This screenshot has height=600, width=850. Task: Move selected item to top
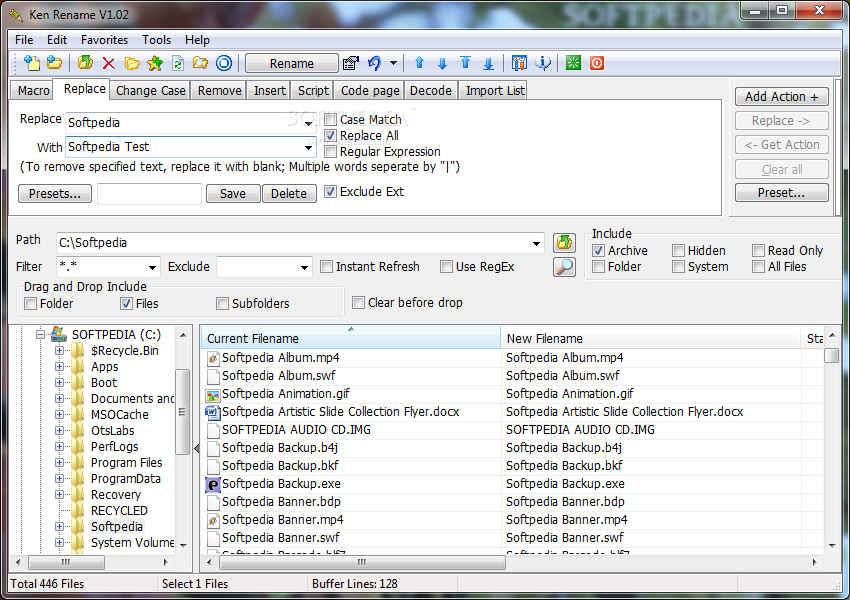[x=466, y=63]
